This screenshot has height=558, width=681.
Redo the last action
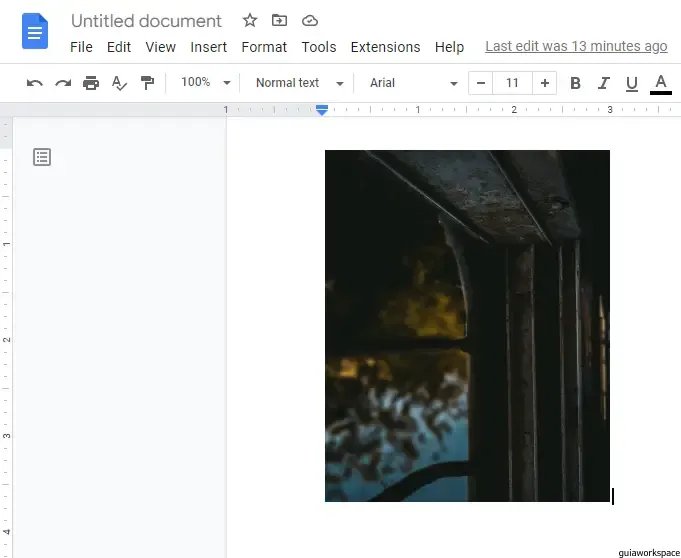[63, 83]
